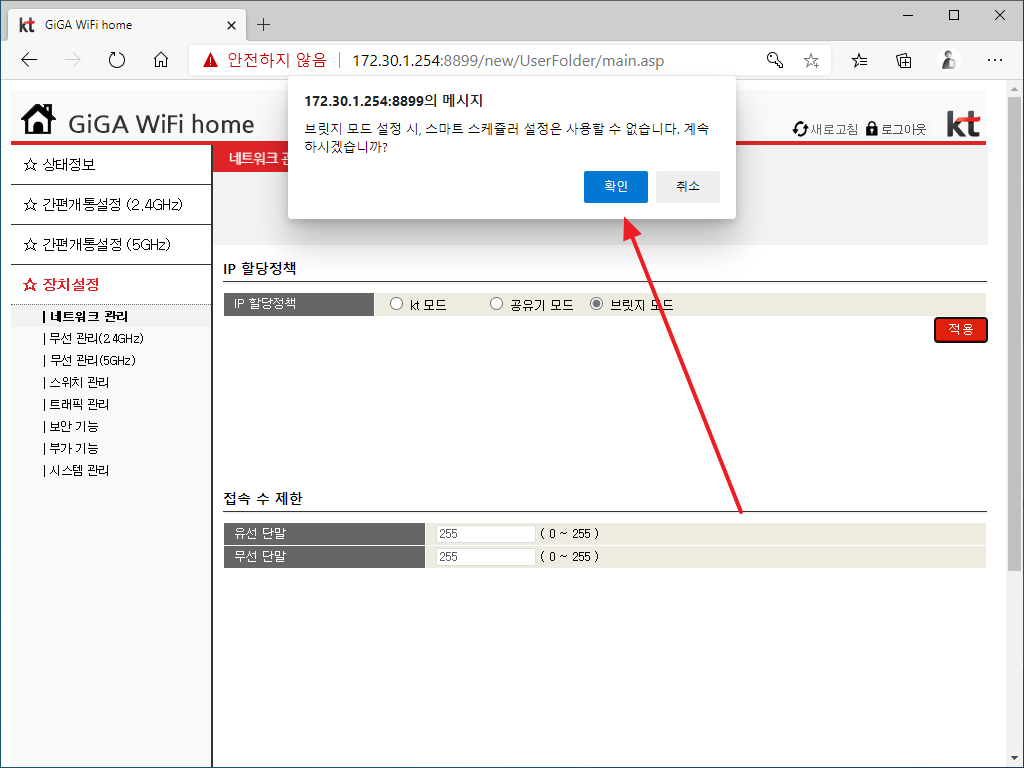Click the kt logo in the header
The width and height of the screenshot is (1024, 768).
pos(964,123)
